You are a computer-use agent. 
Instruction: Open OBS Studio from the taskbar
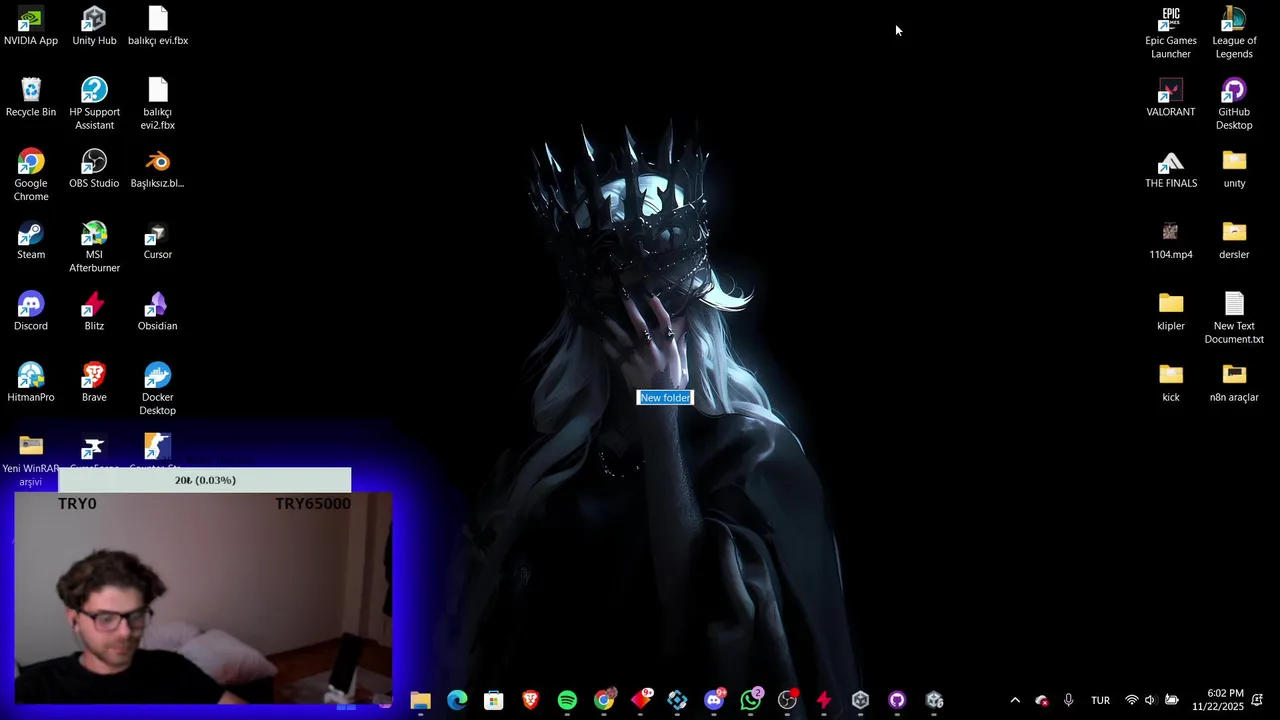coord(787,700)
